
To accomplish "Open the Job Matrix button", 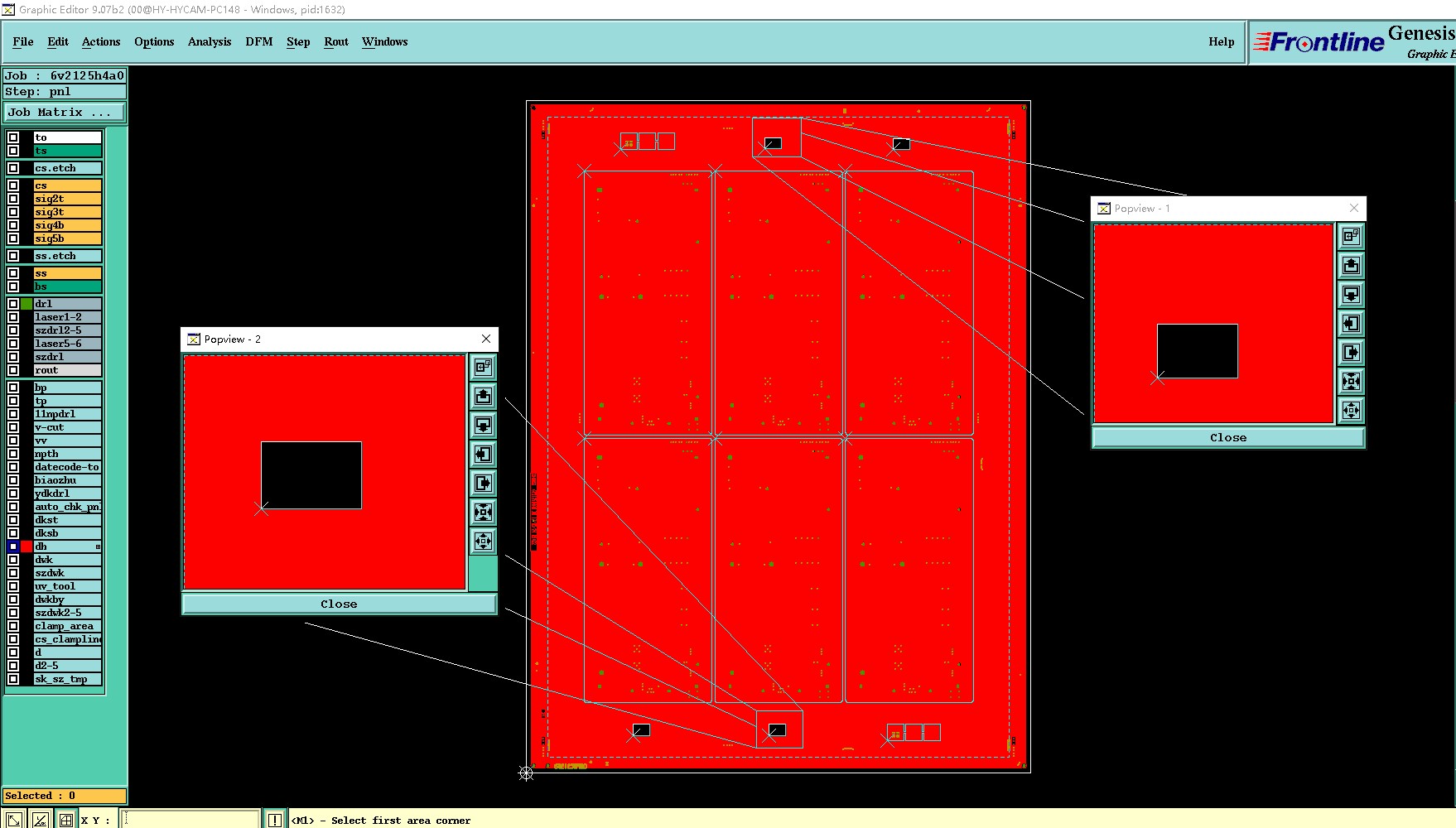I will point(65,112).
